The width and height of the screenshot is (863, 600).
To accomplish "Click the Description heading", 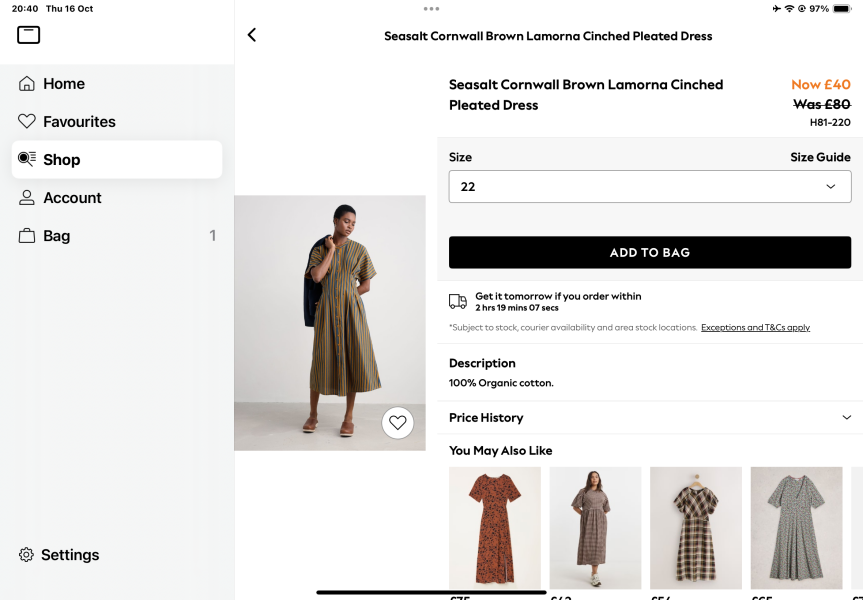I will point(482,363).
